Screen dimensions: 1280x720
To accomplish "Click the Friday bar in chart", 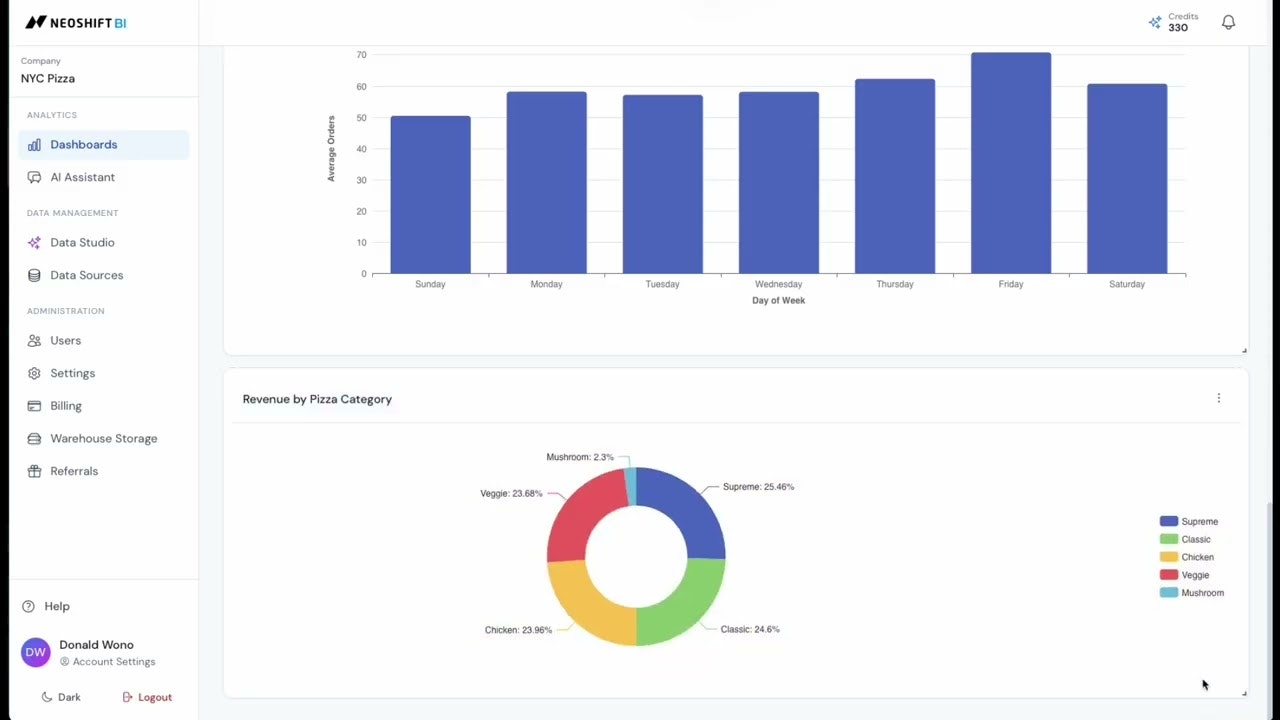I will [x=1011, y=163].
